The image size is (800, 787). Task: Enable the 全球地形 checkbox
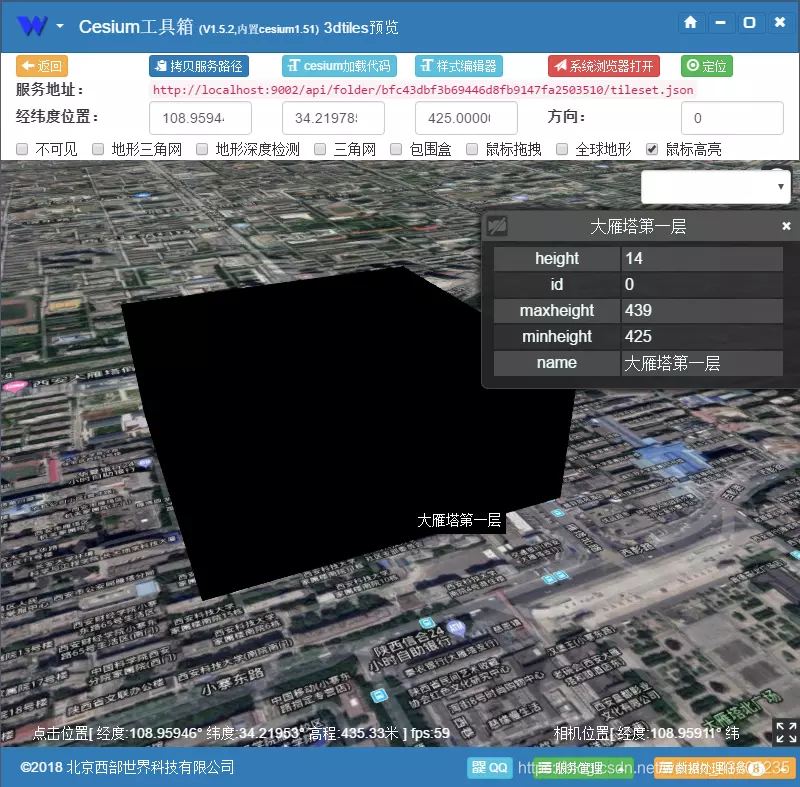(562, 149)
